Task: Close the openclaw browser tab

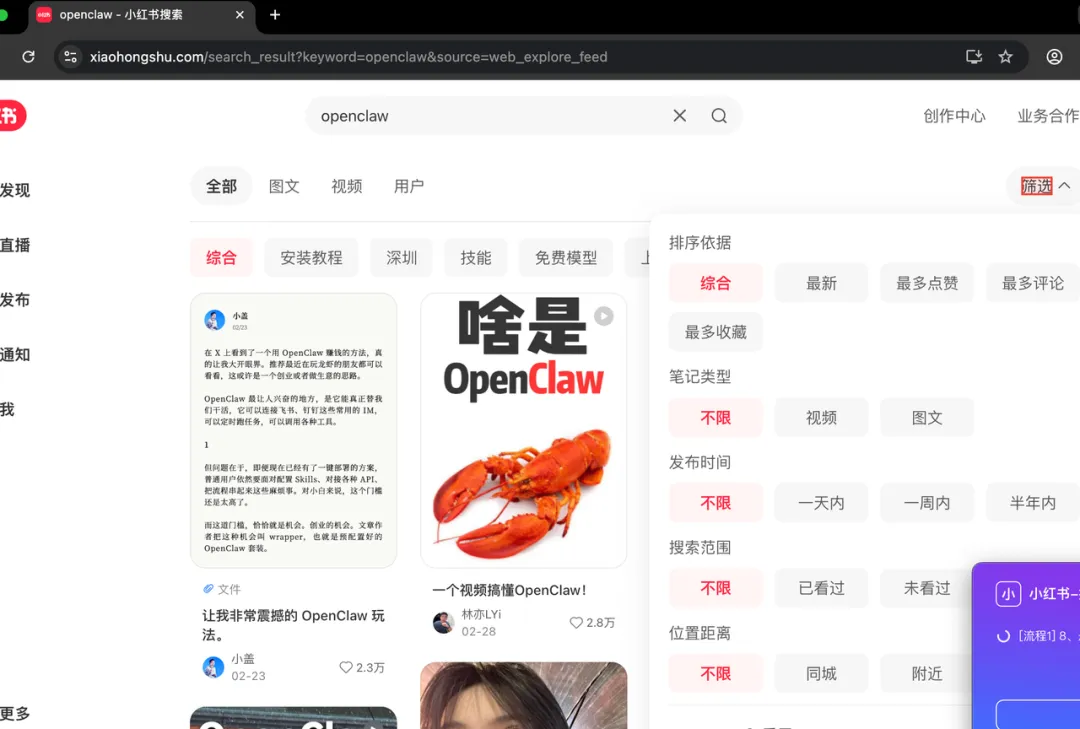Action: 240,14
